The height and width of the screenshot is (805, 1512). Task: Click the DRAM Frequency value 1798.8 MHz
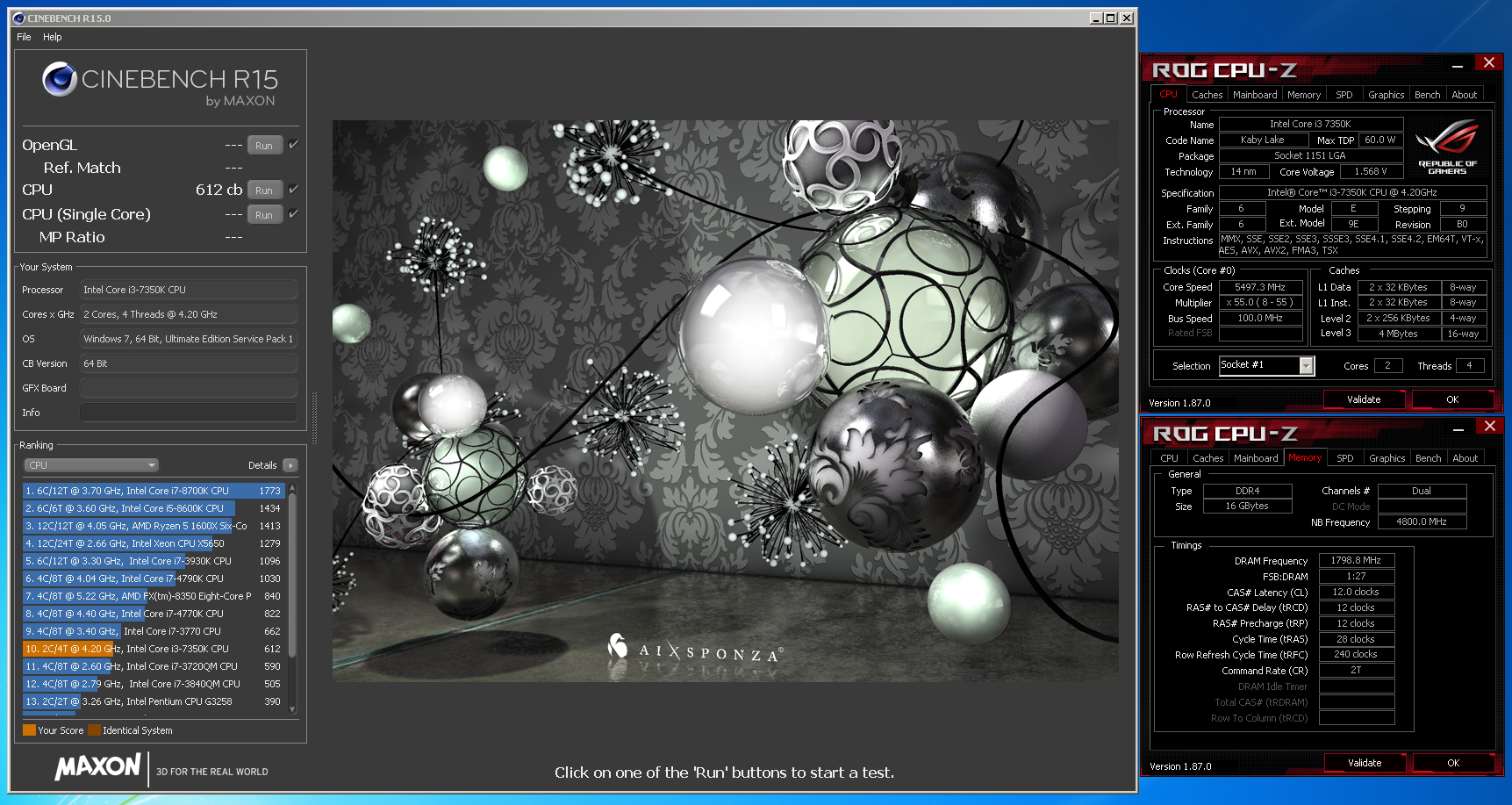click(x=1356, y=560)
